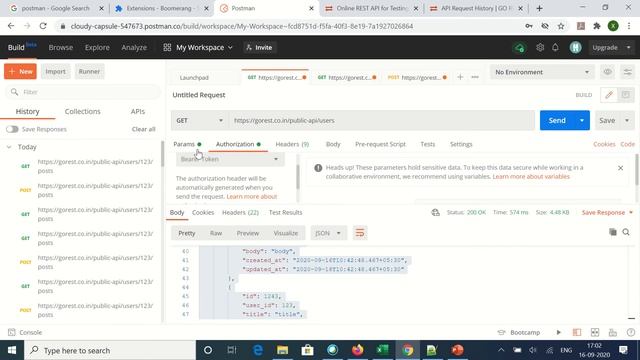The width and height of the screenshot is (640, 360).
Task: Open the Test Results tab
Action: click(x=286, y=212)
